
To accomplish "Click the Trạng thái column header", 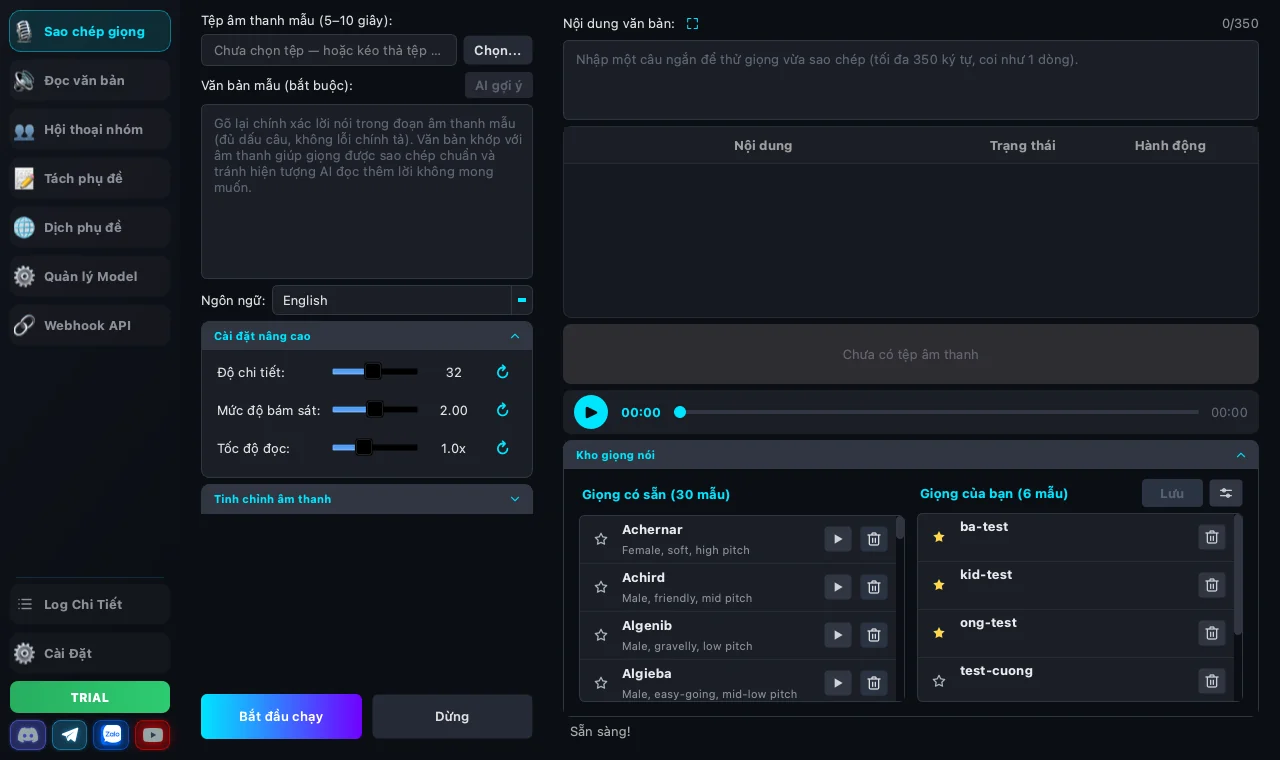I will tap(1022, 145).
